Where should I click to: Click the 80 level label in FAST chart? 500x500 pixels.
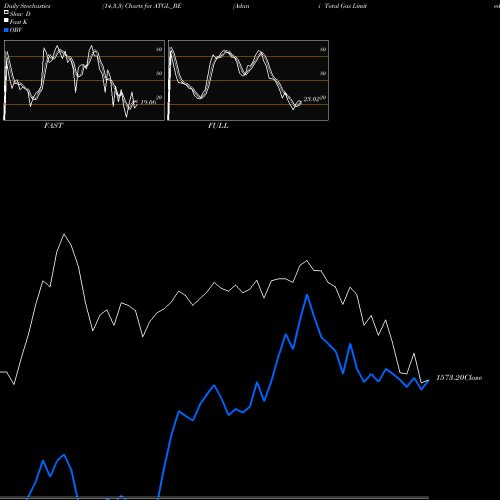159,49
